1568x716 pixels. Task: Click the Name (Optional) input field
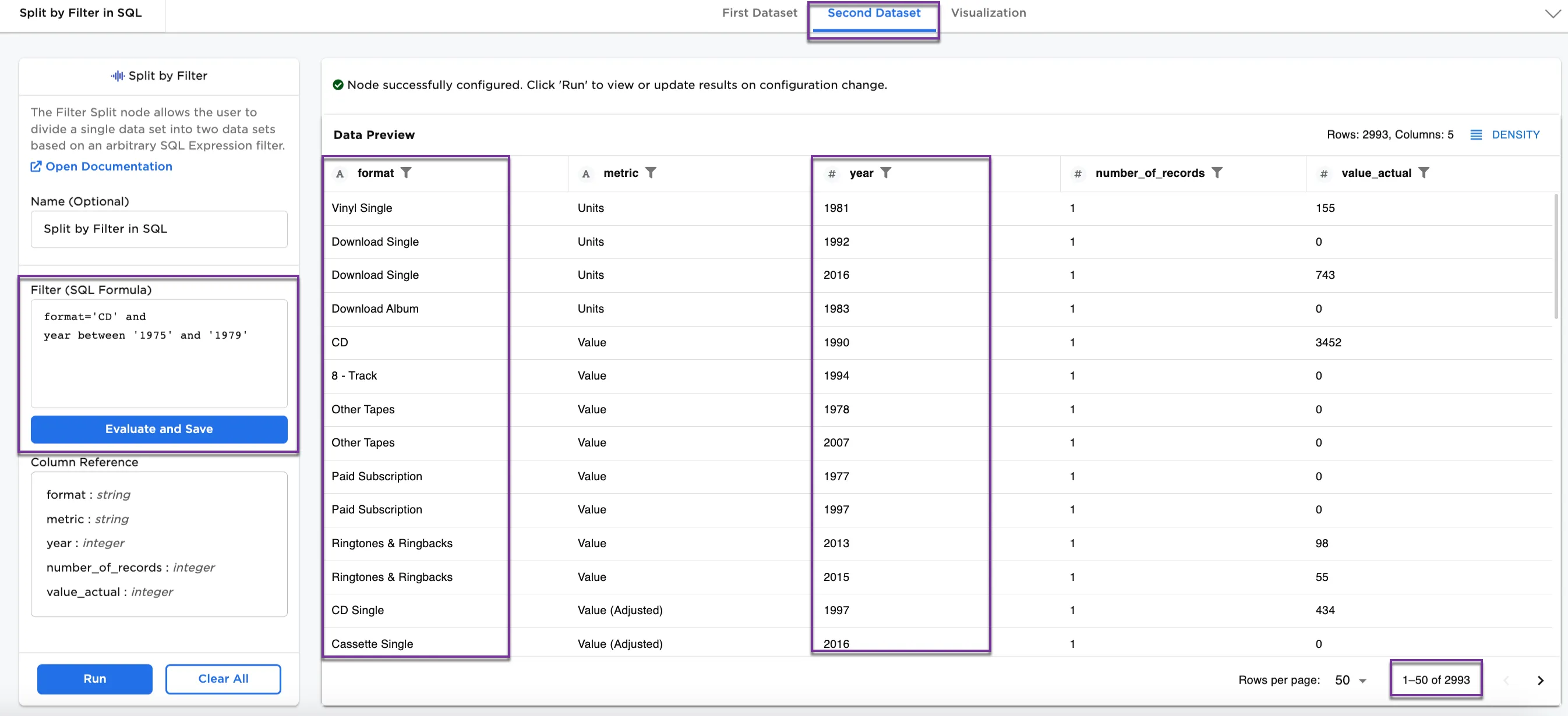159,229
